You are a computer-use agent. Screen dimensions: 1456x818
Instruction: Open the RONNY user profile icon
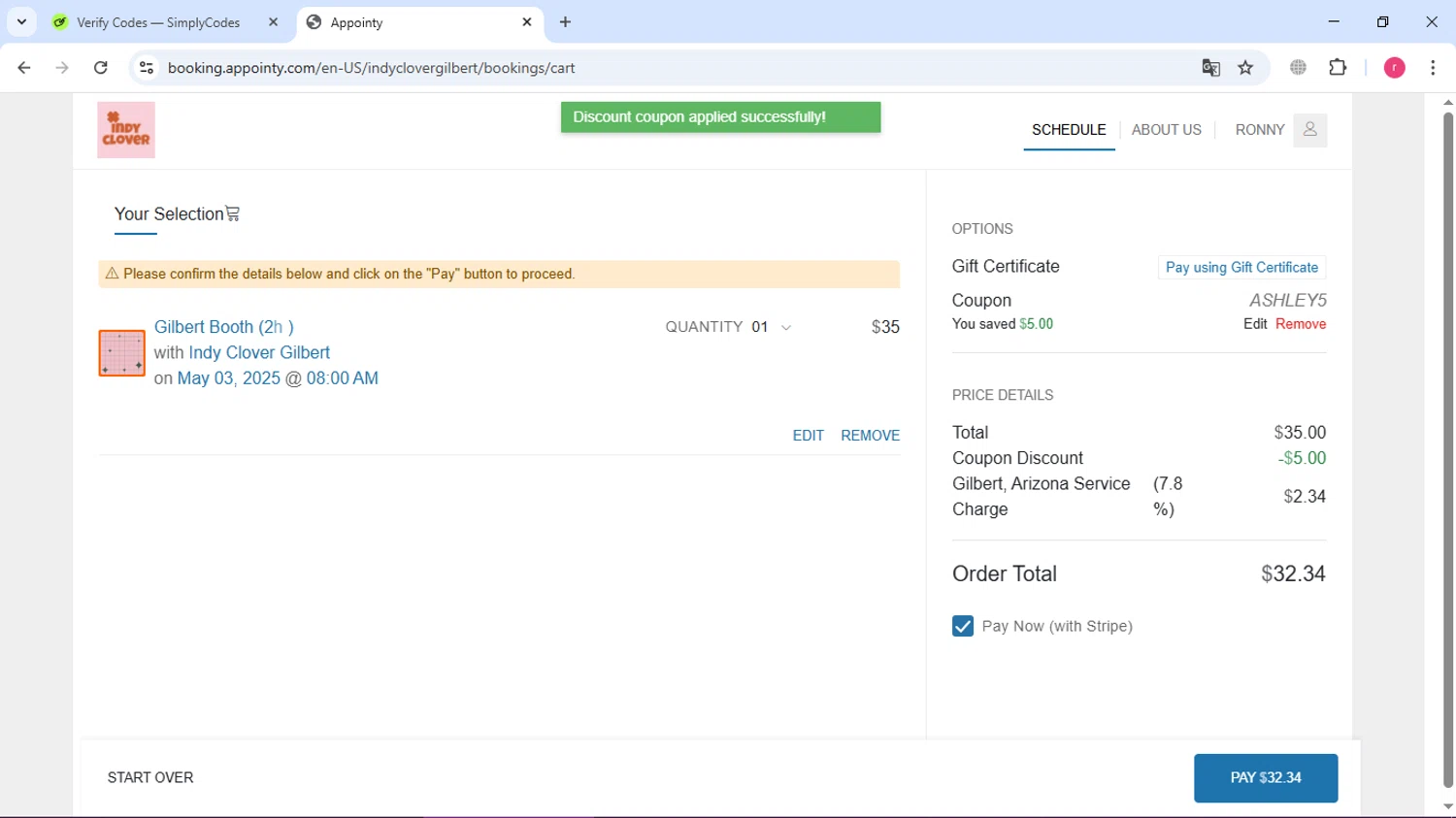tap(1309, 130)
